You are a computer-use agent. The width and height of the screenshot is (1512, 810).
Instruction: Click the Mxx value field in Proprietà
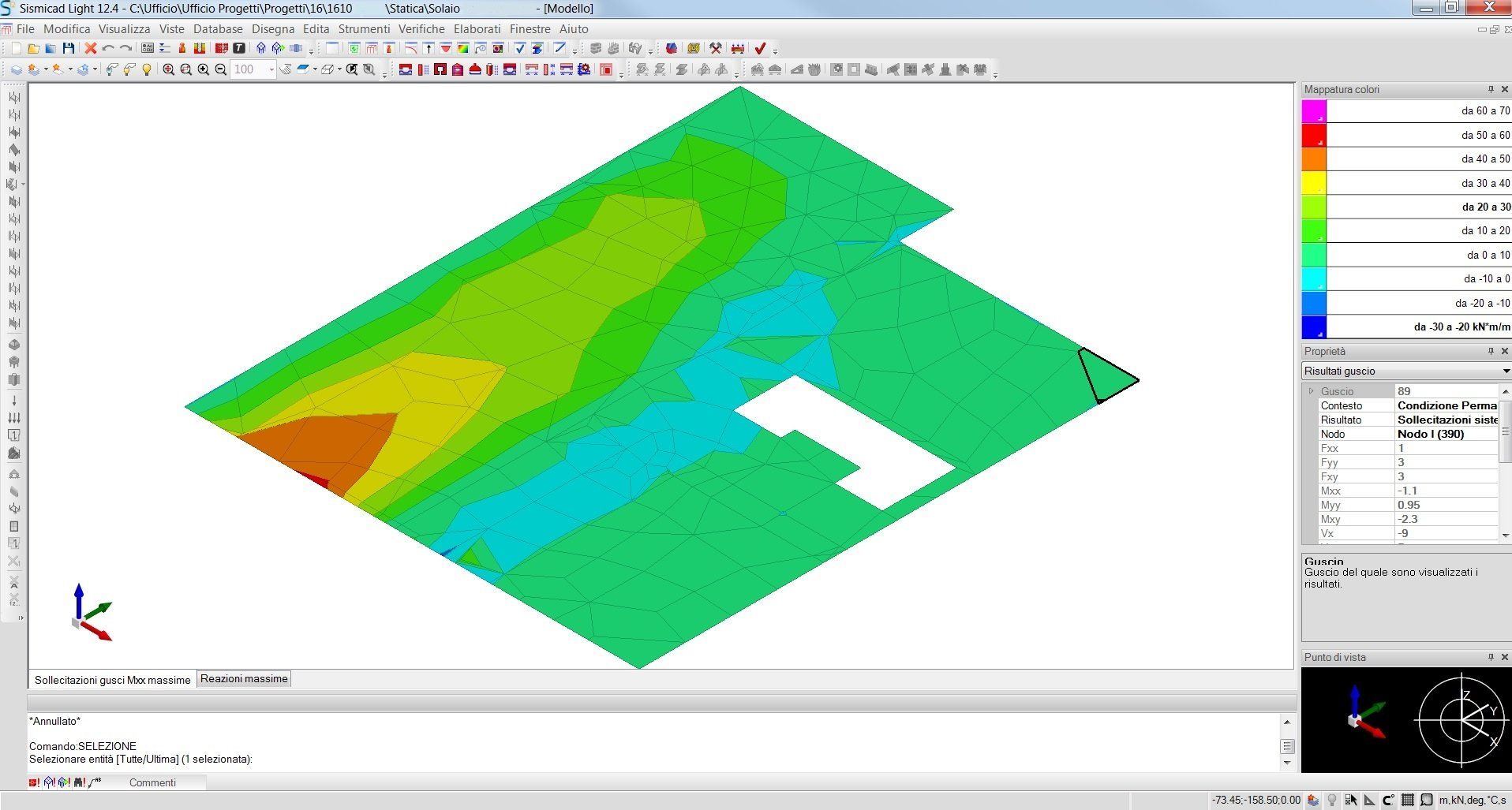pyautogui.click(x=1446, y=491)
